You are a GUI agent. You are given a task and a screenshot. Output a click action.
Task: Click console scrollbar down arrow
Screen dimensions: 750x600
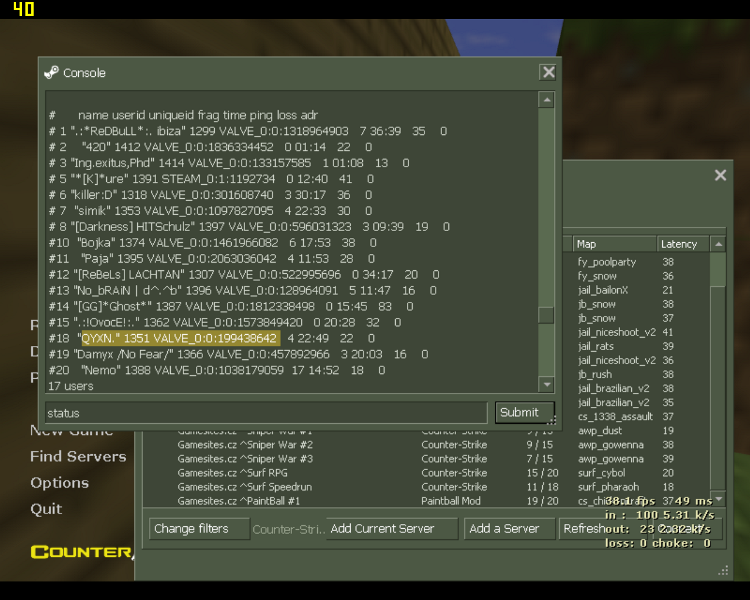pos(546,384)
